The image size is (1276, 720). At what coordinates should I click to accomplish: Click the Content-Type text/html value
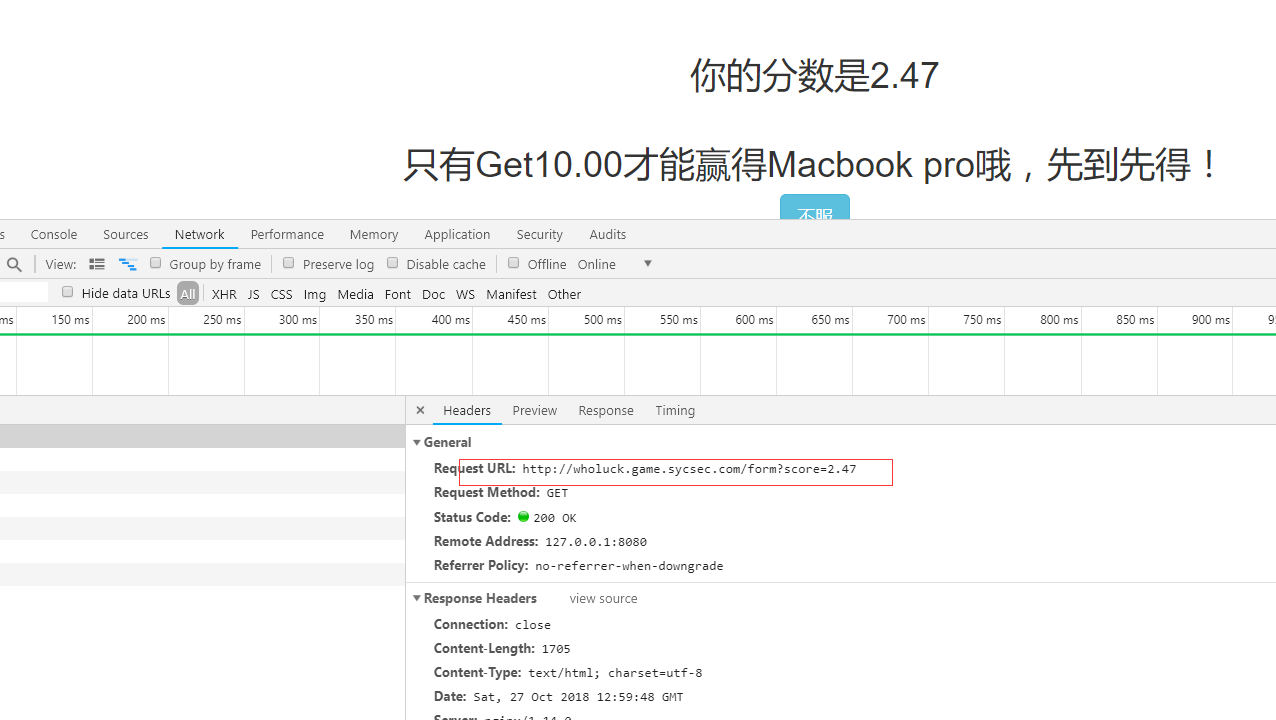pyautogui.click(x=615, y=673)
